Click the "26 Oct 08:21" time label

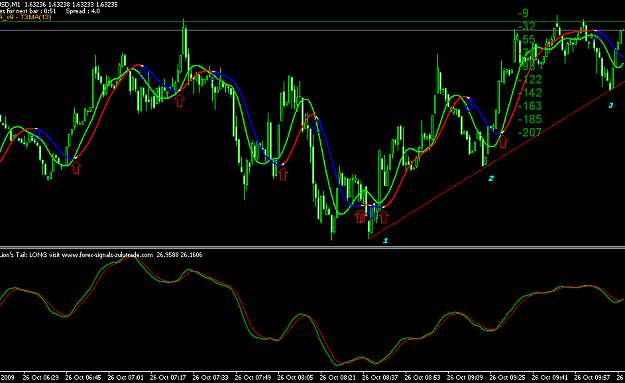[x=338, y=377]
